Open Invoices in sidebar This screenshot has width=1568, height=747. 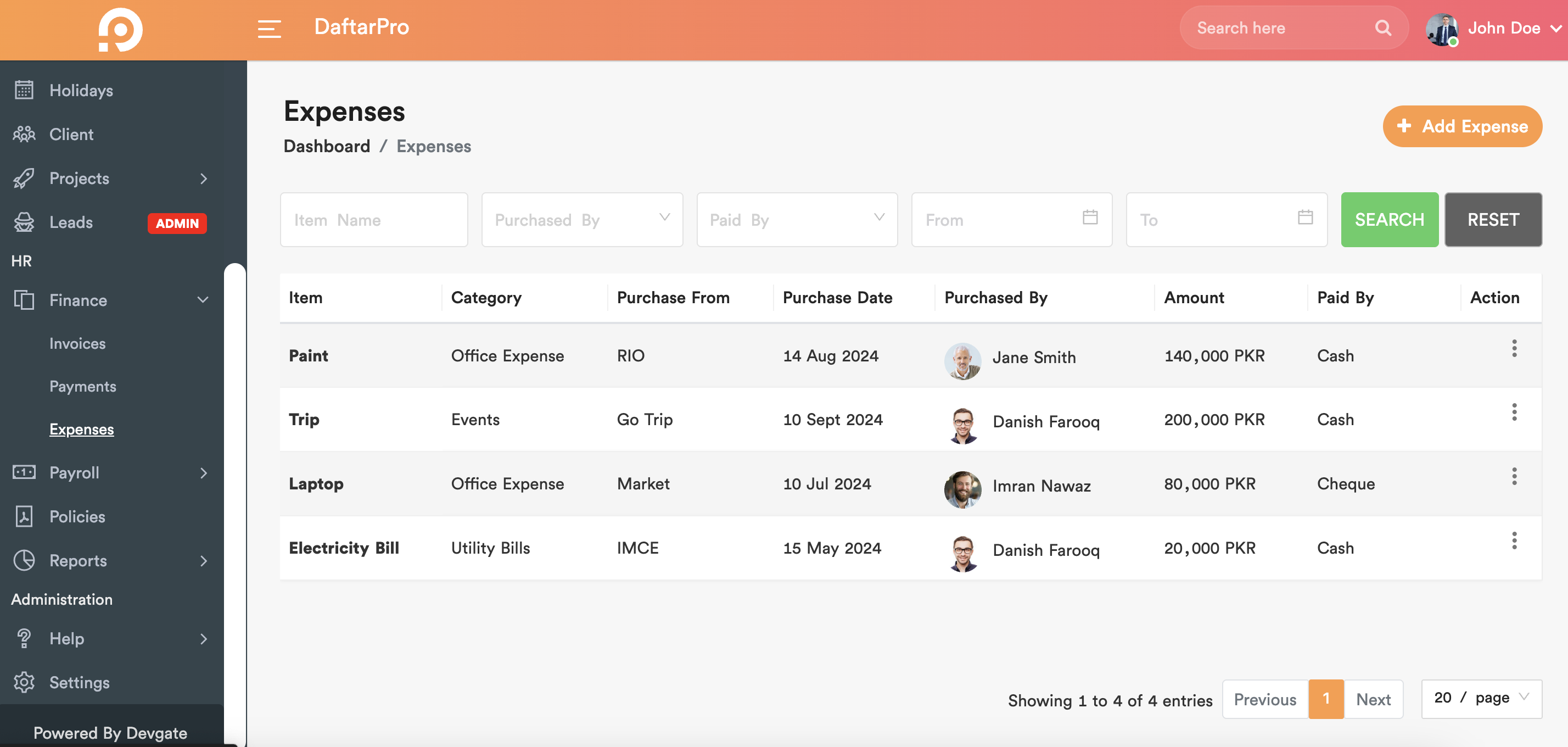(x=77, y=343)
